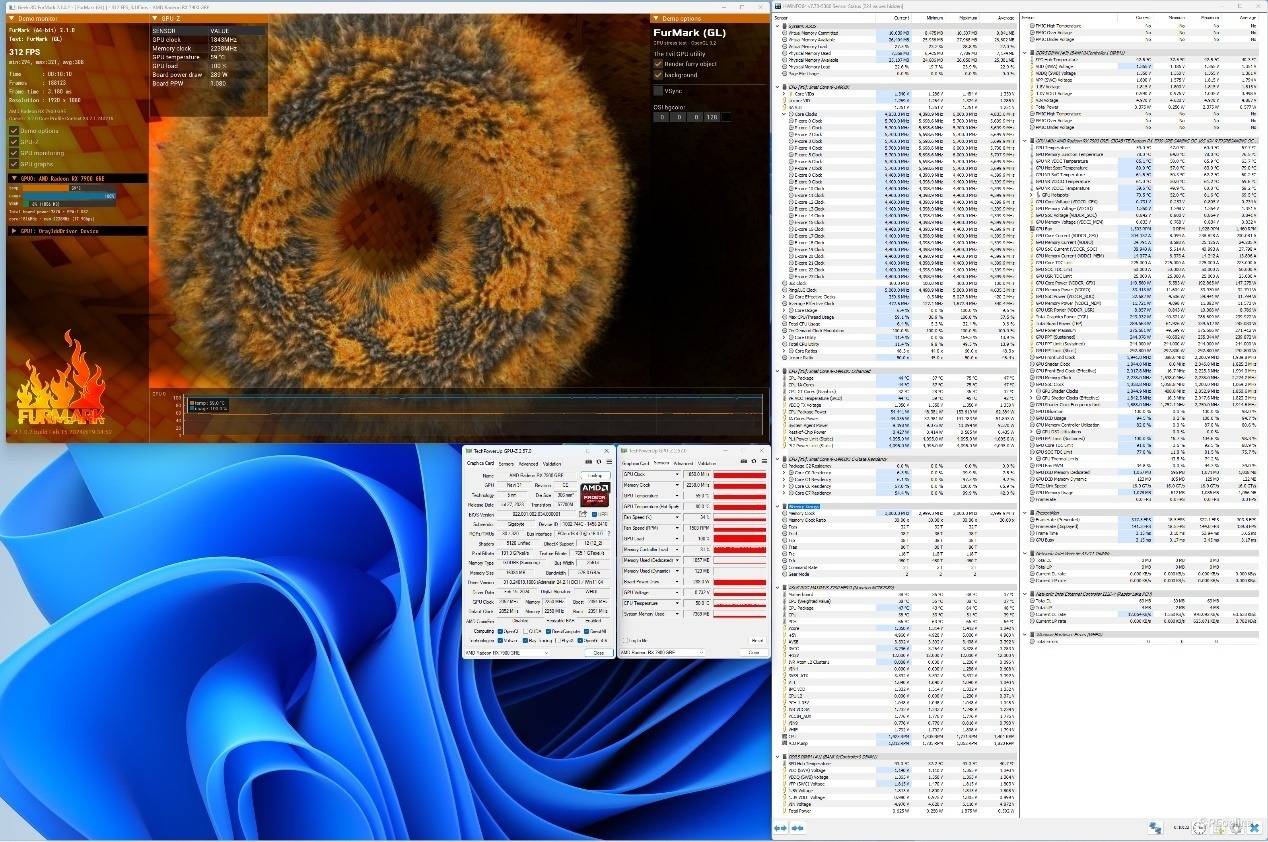The width and height of the screenshot is (1268, 842).
Task: Enable Log to file in GPU-Z sensors
Action: 625,641
